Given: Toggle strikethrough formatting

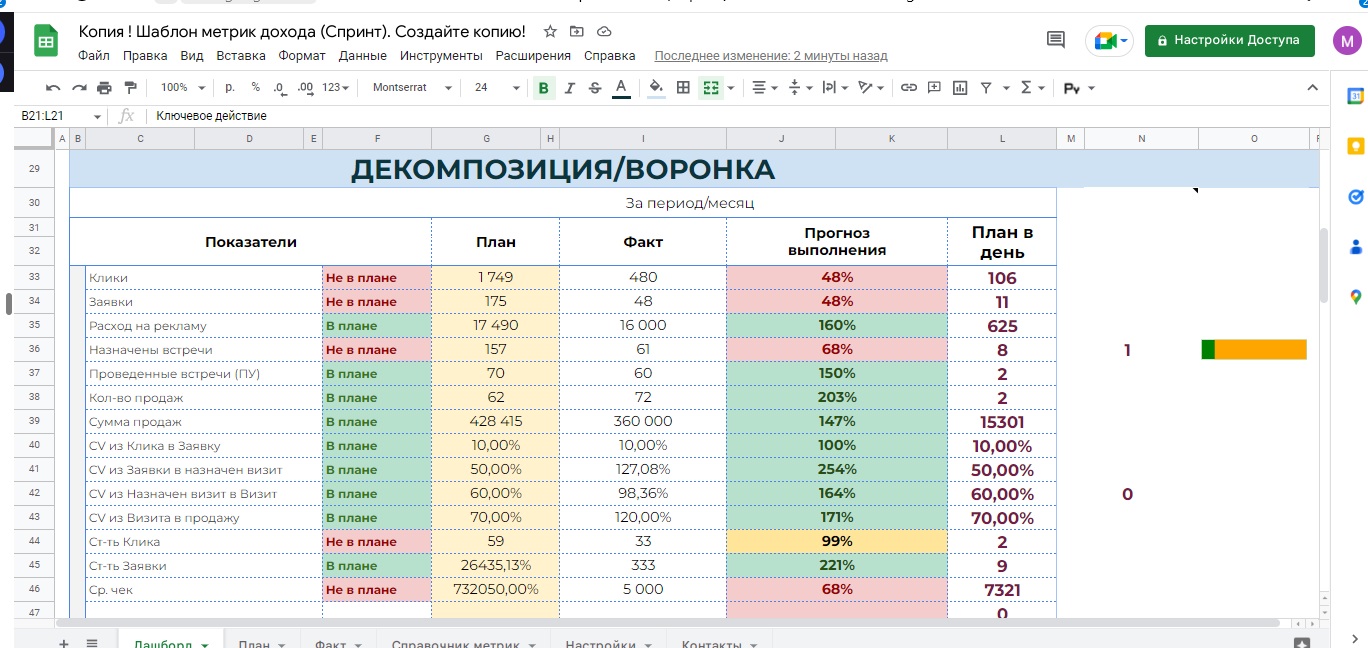Looking at the screenshot, I should coord(595,88).
